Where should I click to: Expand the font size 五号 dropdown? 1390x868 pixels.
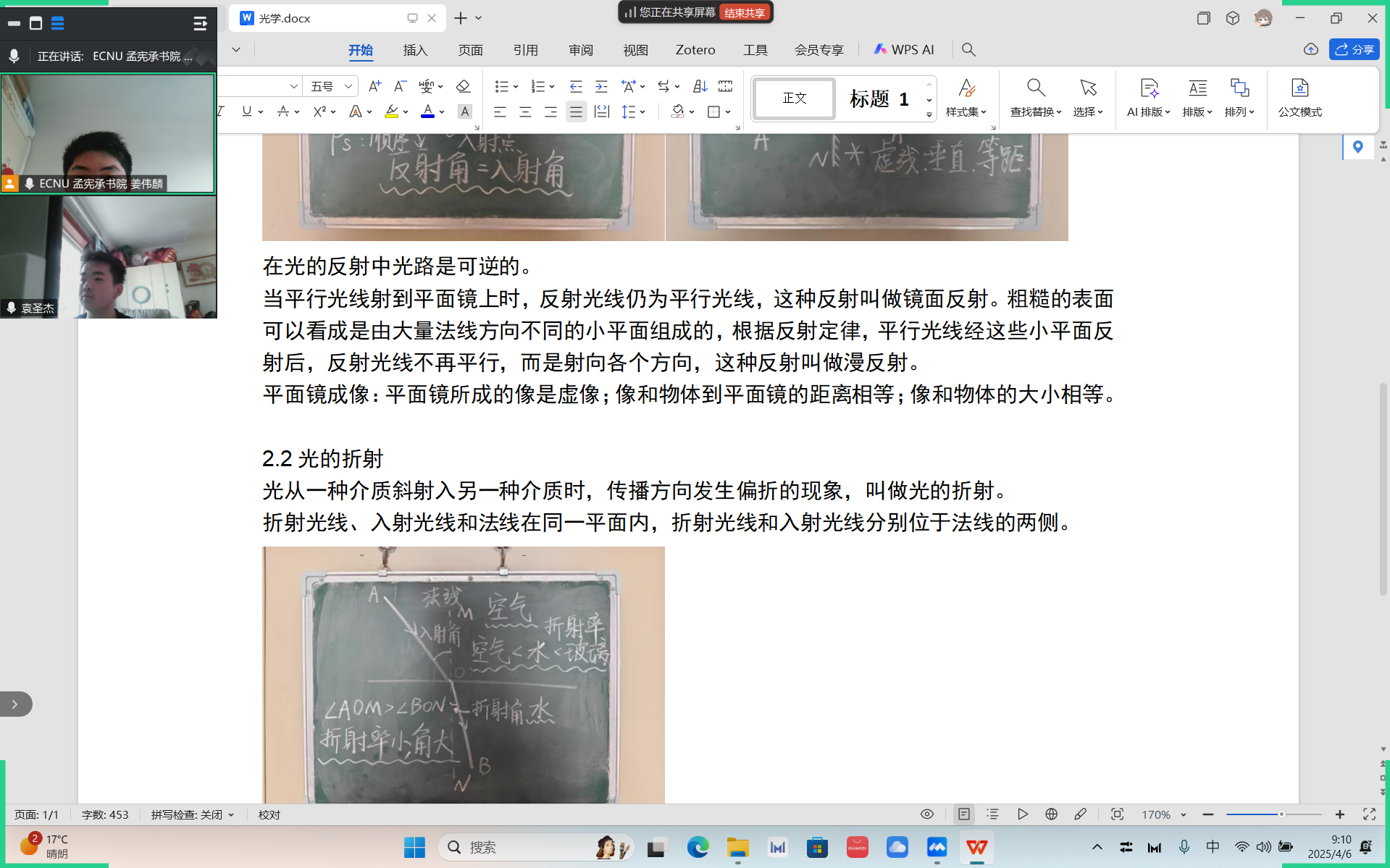(348, 87)
